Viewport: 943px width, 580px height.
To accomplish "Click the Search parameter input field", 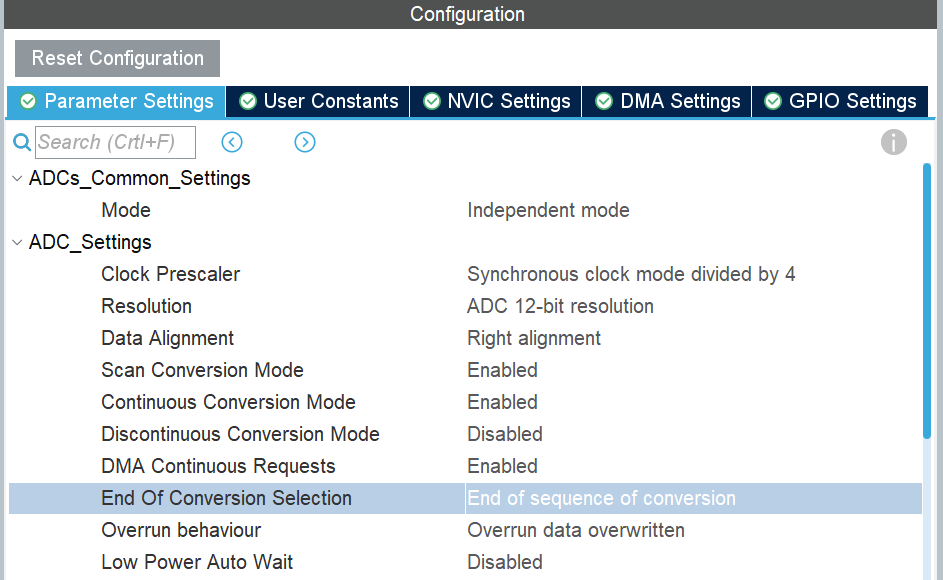I will pyautogui.click(x=115, y=142).
